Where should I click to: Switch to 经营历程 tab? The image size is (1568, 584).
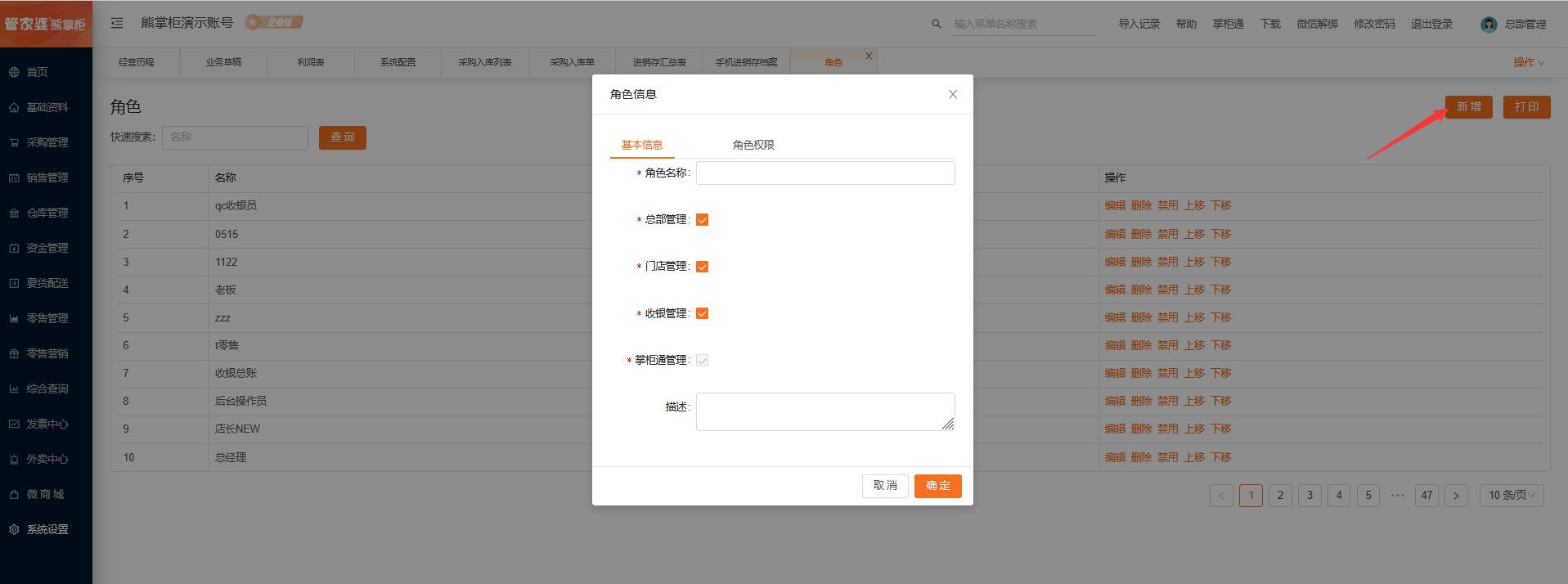pyautogui.click(x=137, y=62)
